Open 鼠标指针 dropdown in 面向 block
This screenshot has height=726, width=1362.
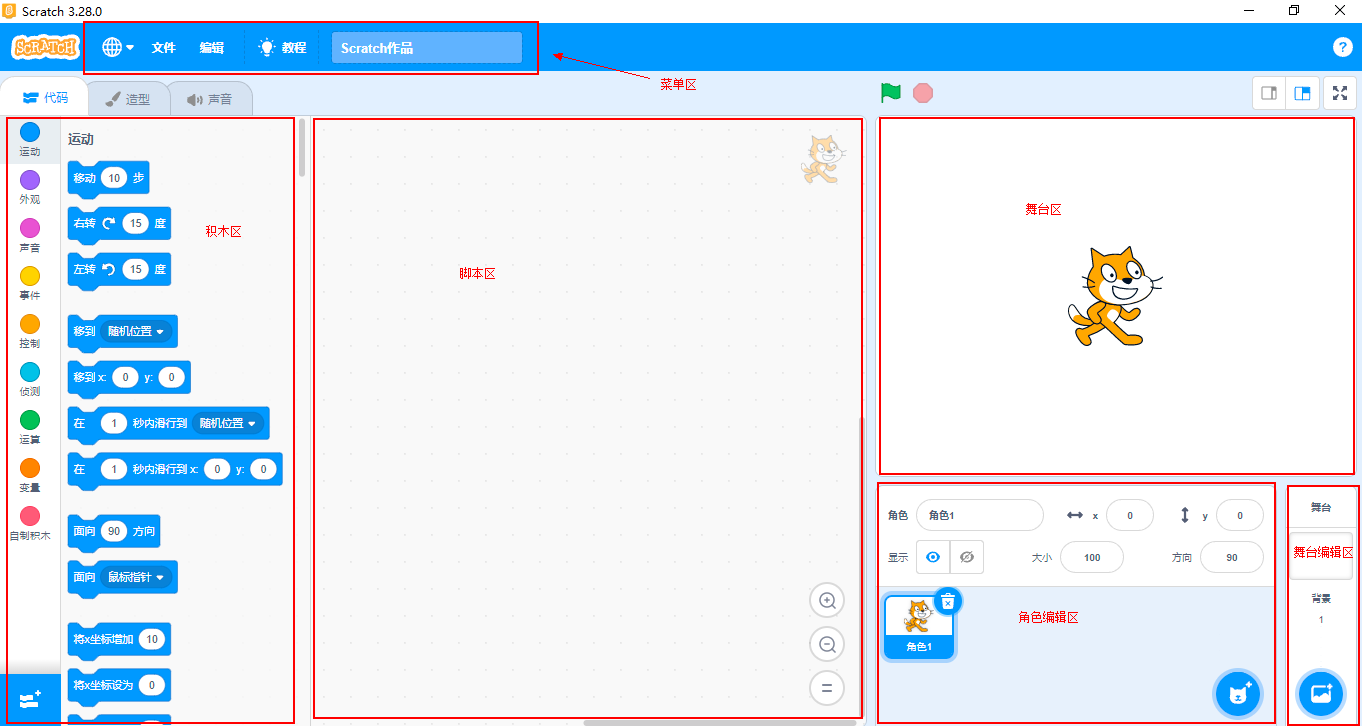click(136, 577)
